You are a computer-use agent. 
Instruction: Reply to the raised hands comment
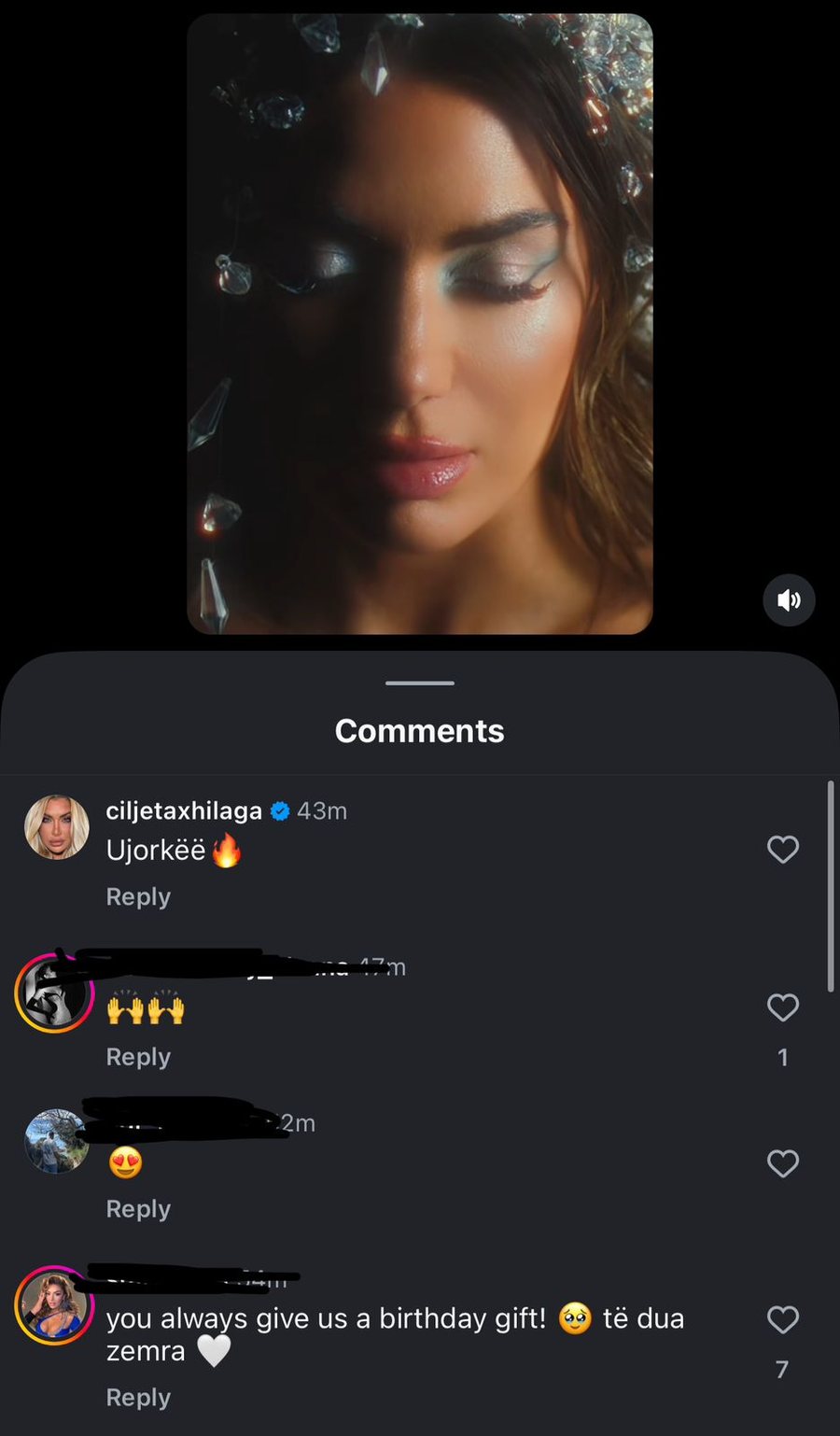(138, 1057)
